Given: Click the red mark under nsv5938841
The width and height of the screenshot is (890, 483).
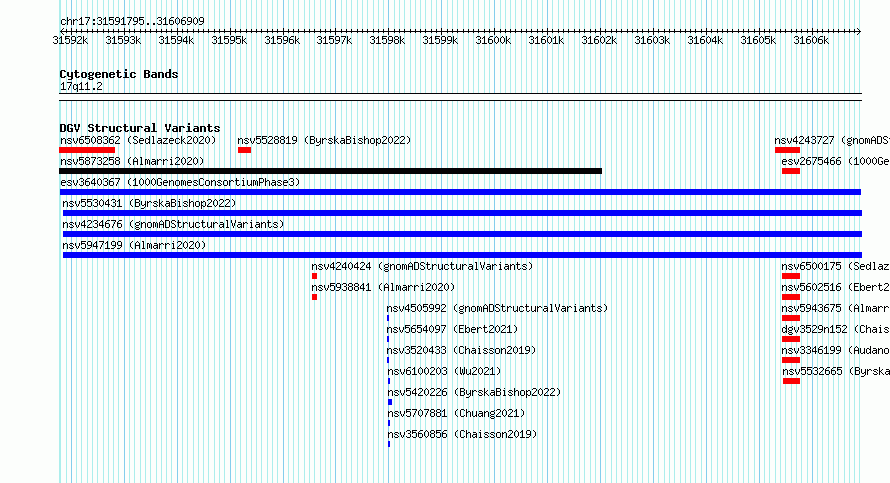Looking at the screenshot, I should click(314, 297).
